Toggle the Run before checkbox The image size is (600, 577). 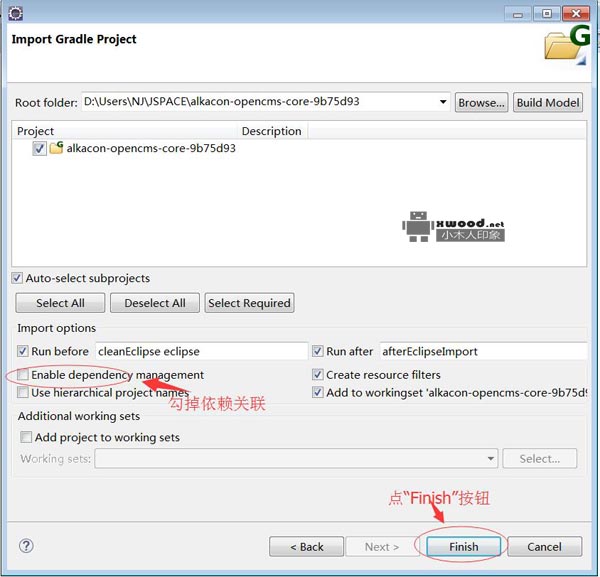click(x=23, y=351)
